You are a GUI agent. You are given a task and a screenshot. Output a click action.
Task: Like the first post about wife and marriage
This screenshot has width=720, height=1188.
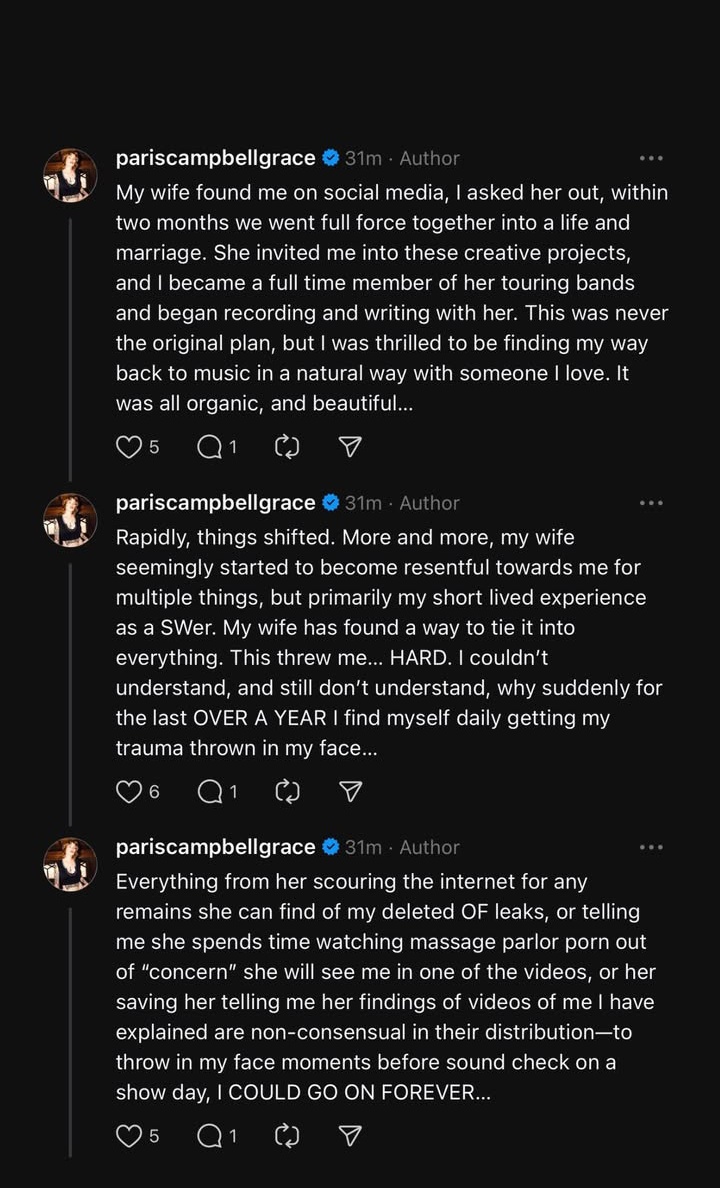click(129, 448)
